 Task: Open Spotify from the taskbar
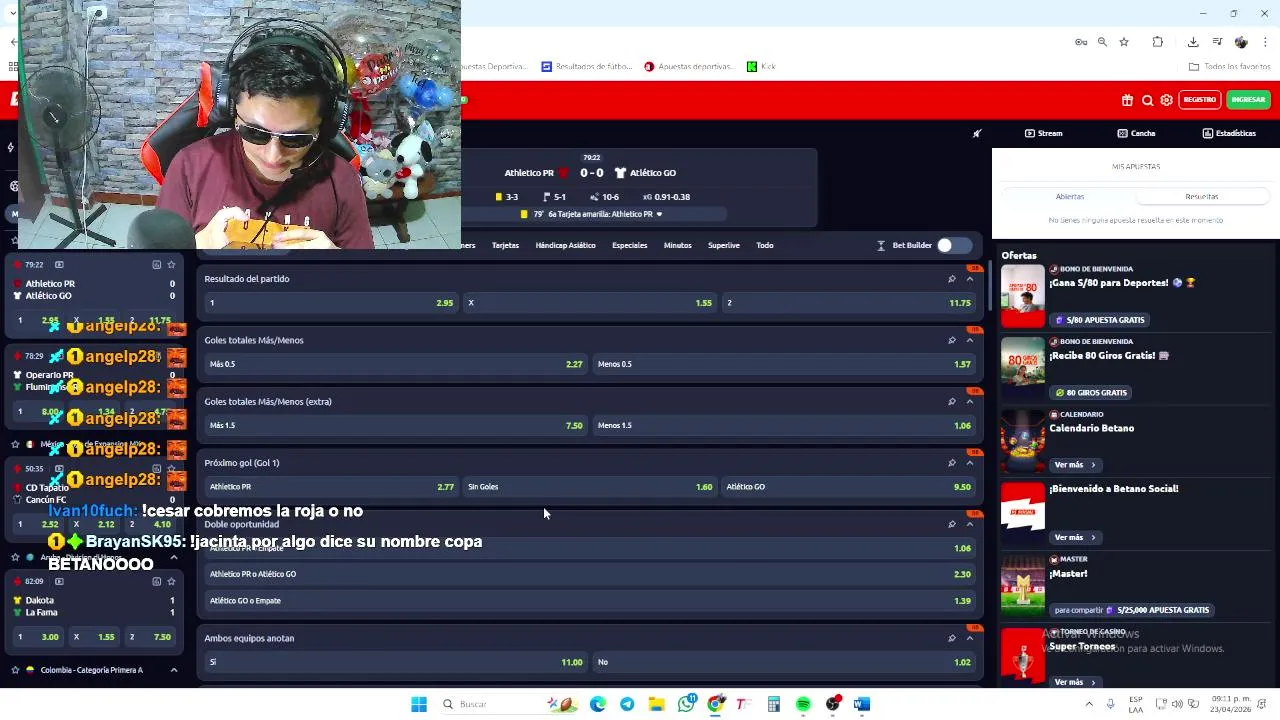(x=803, y=704)
